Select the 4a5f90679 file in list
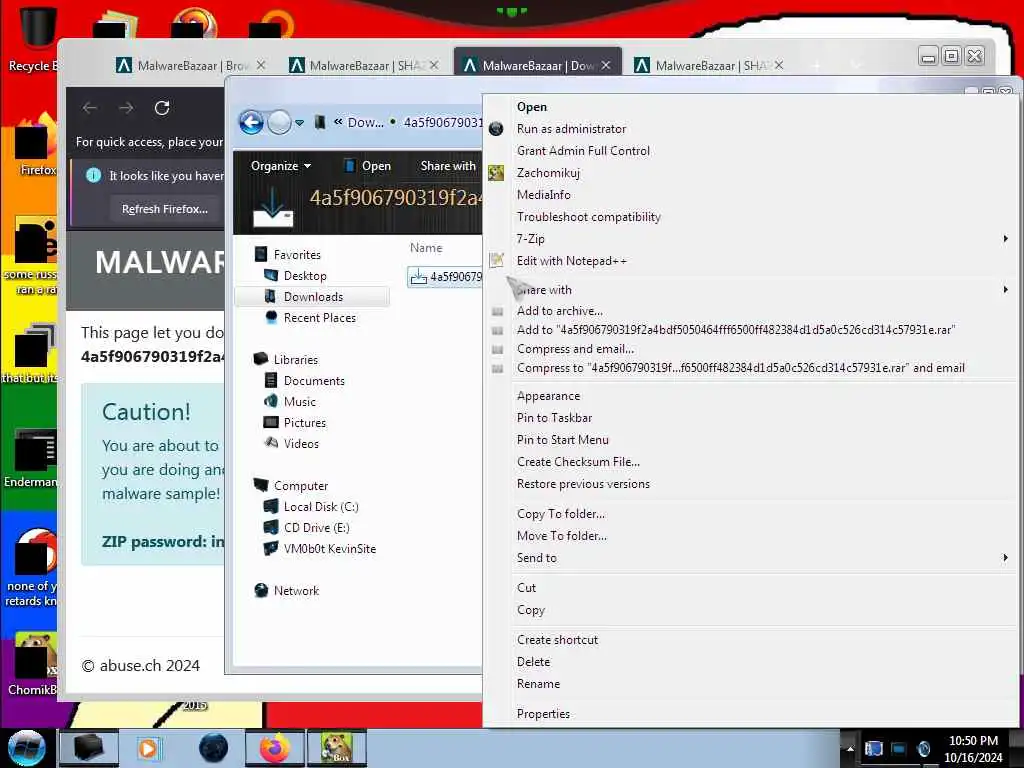 click(445, 277)
